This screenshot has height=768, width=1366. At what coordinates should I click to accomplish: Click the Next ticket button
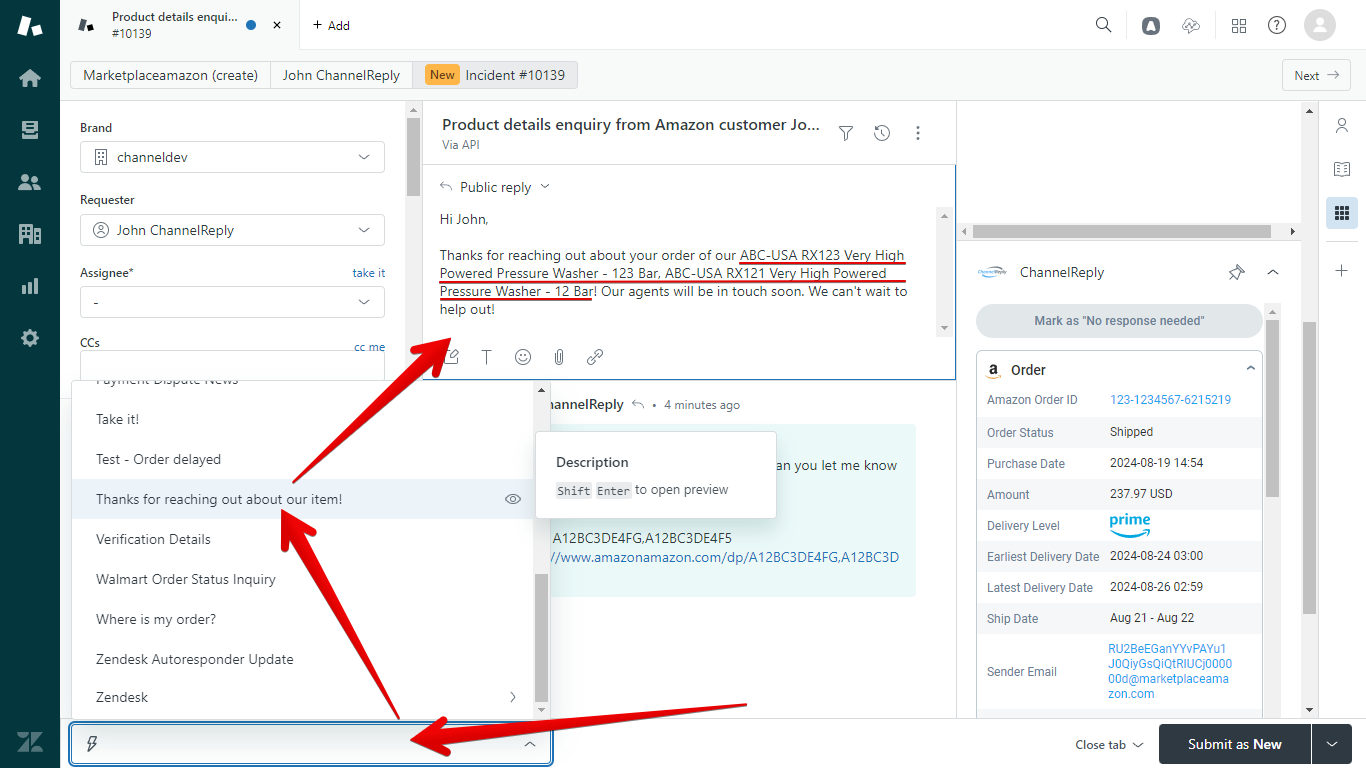(1316, 75)
